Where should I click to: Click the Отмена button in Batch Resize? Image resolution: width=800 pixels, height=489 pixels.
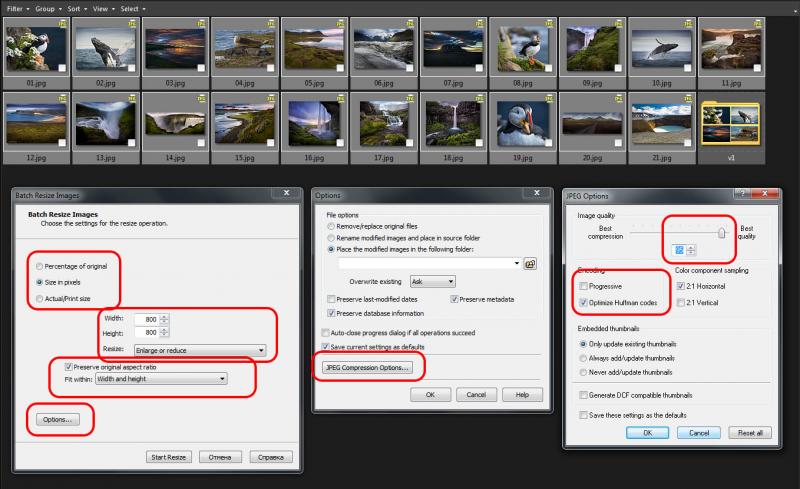tap(220, 457)
